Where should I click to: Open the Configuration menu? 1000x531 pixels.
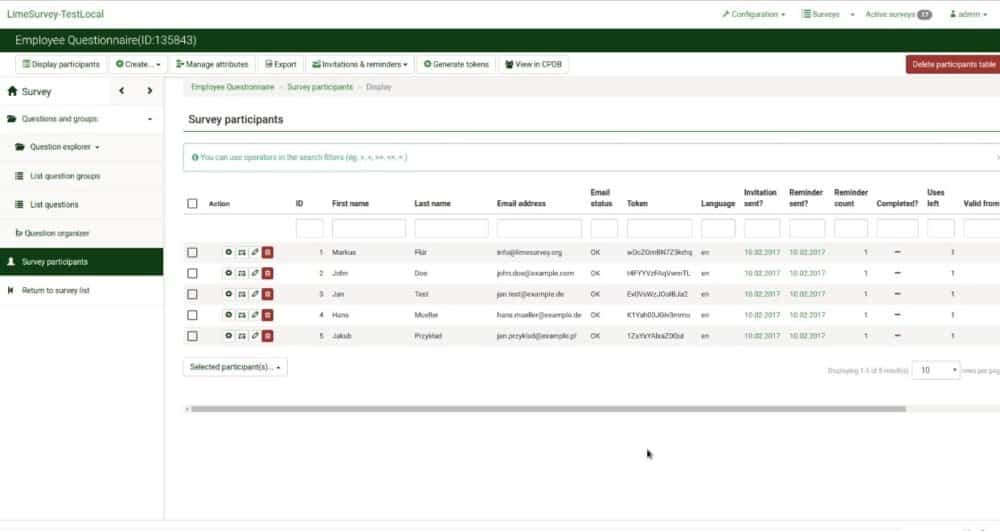[x=753, y=14]
